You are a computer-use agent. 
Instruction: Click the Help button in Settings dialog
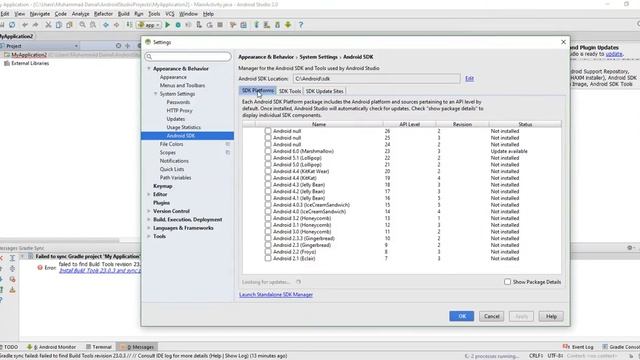pos(551,316)
